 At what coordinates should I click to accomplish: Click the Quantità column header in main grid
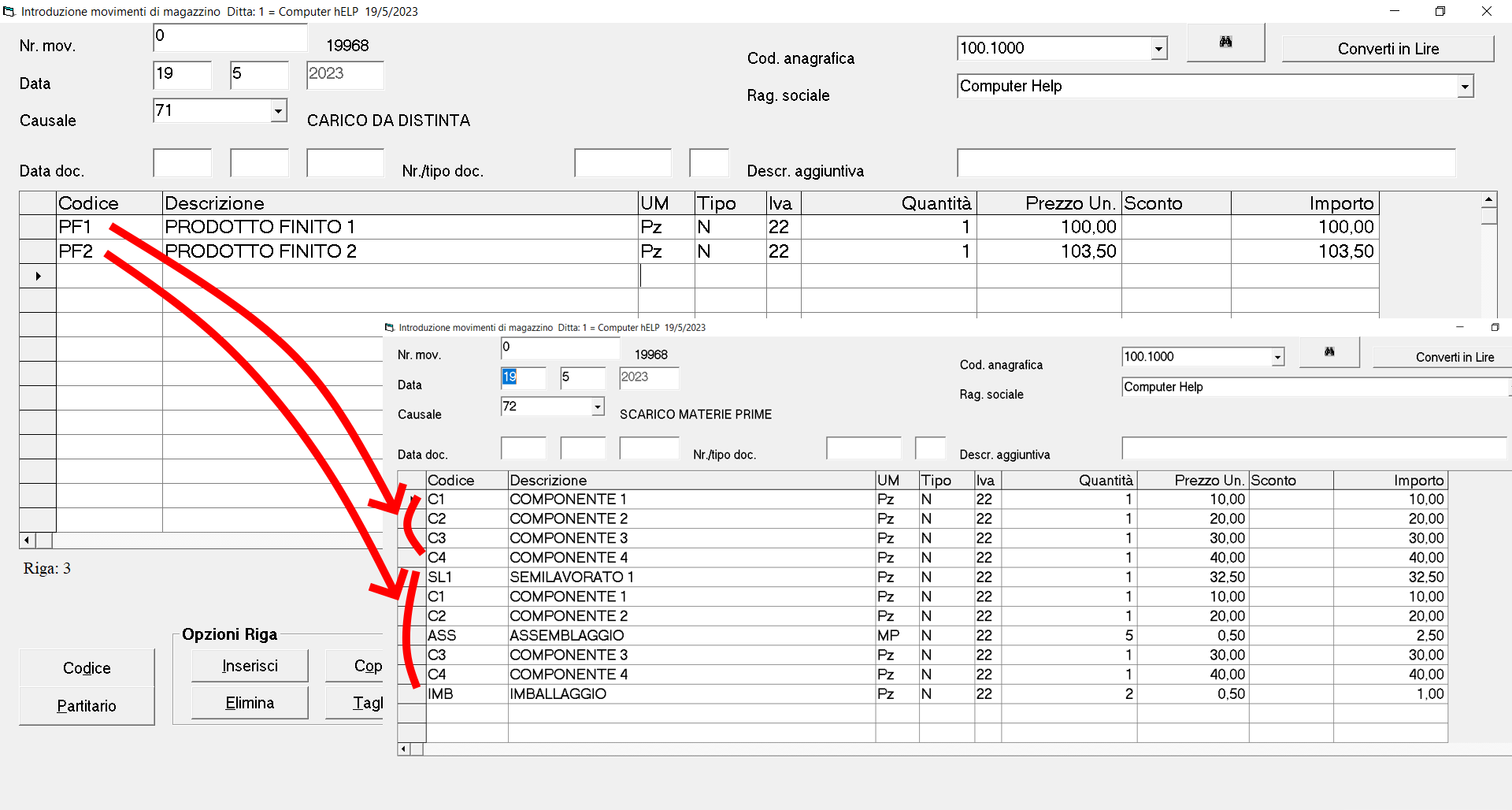point(889,203)
